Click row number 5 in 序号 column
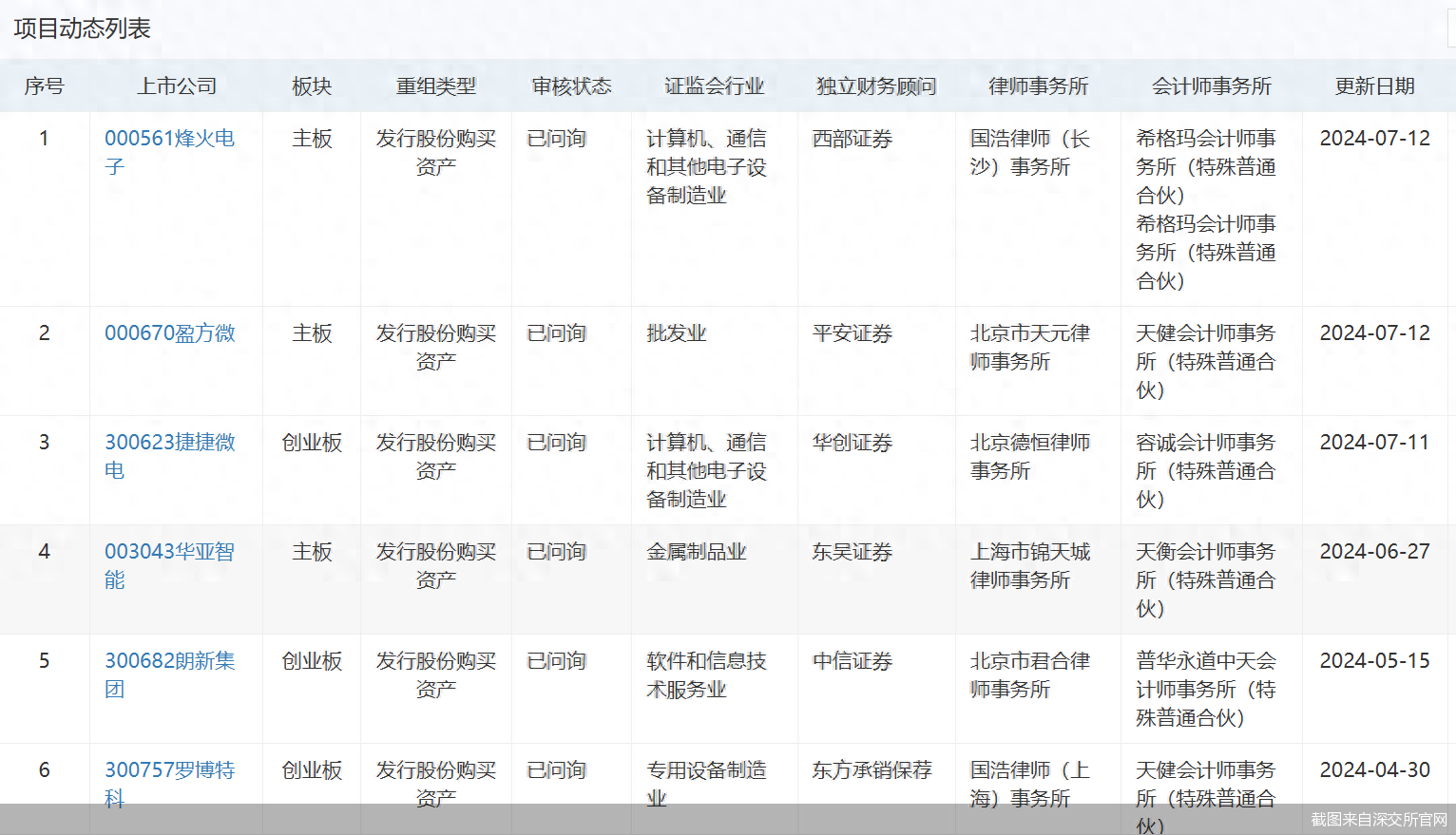Image resolution: width=1456 pixels, height=835 pixels. click(44, 661)
